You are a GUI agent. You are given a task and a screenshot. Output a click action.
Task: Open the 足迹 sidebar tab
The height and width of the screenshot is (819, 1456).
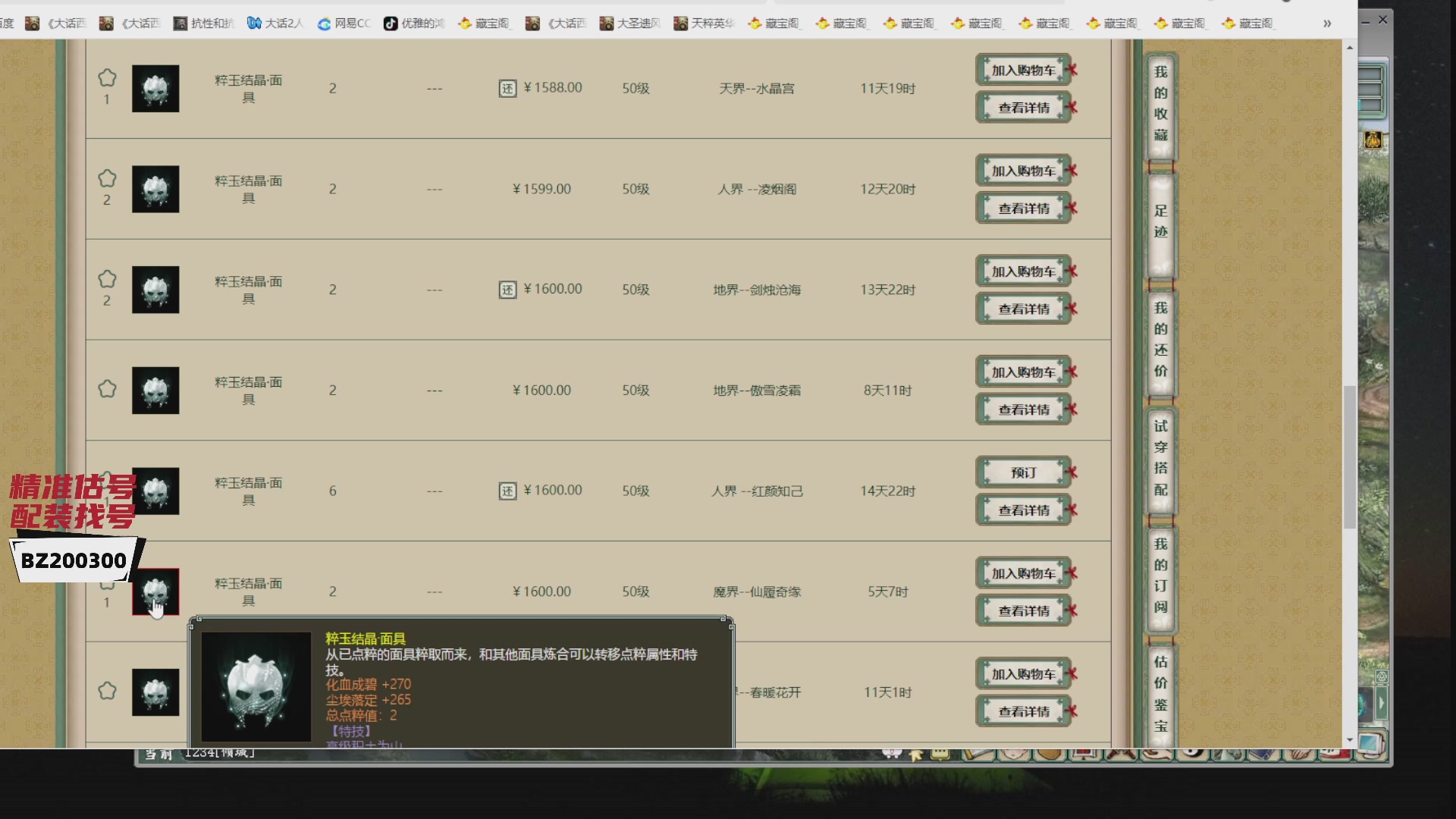pos(1160,221)
